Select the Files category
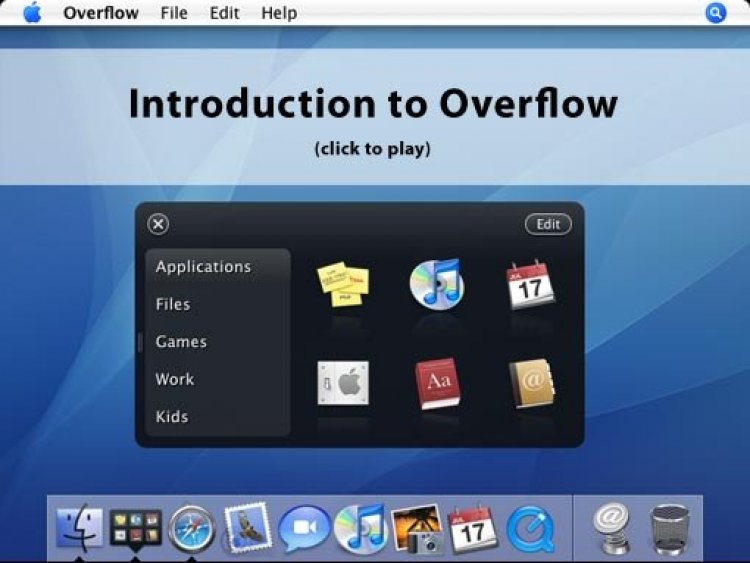The height and width of the screenshot is (563, 750). 218,304
